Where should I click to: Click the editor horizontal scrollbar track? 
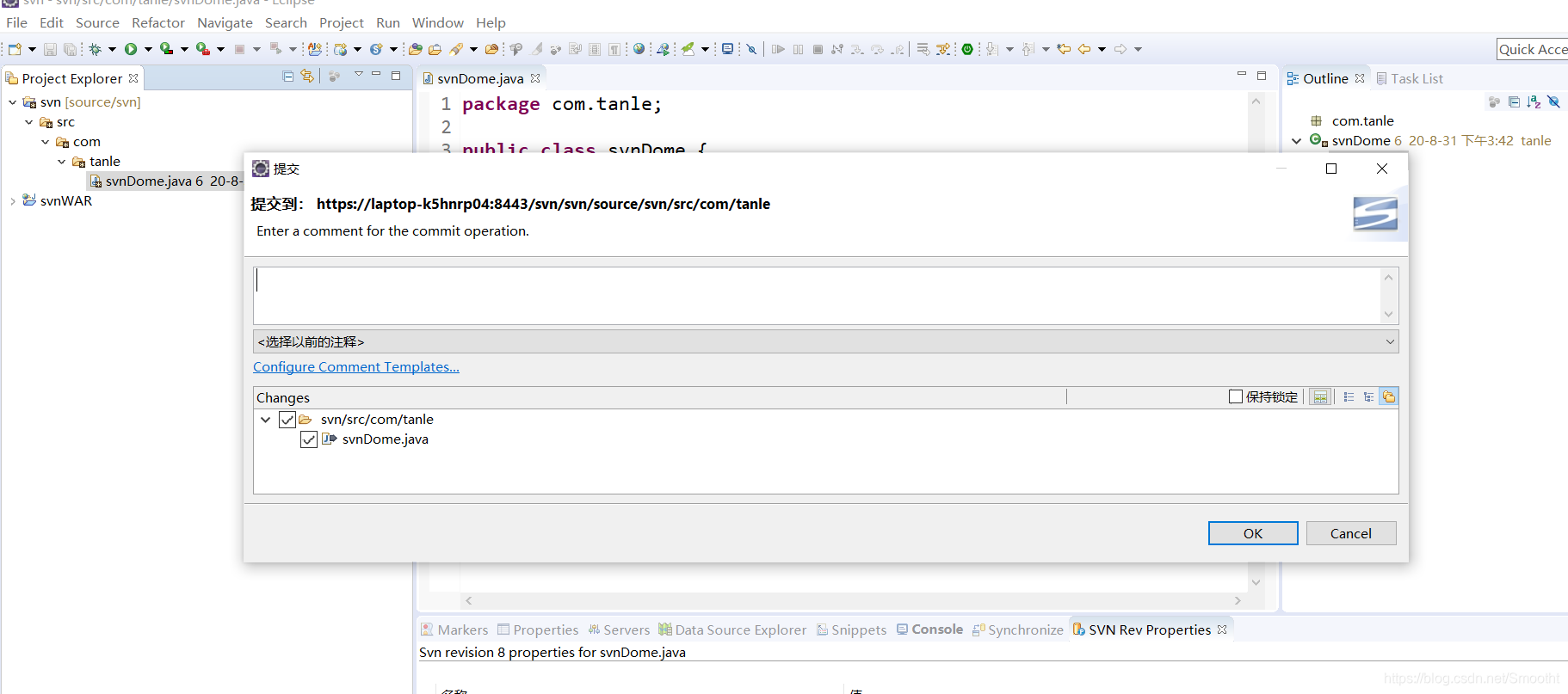(x=852, y=600)
